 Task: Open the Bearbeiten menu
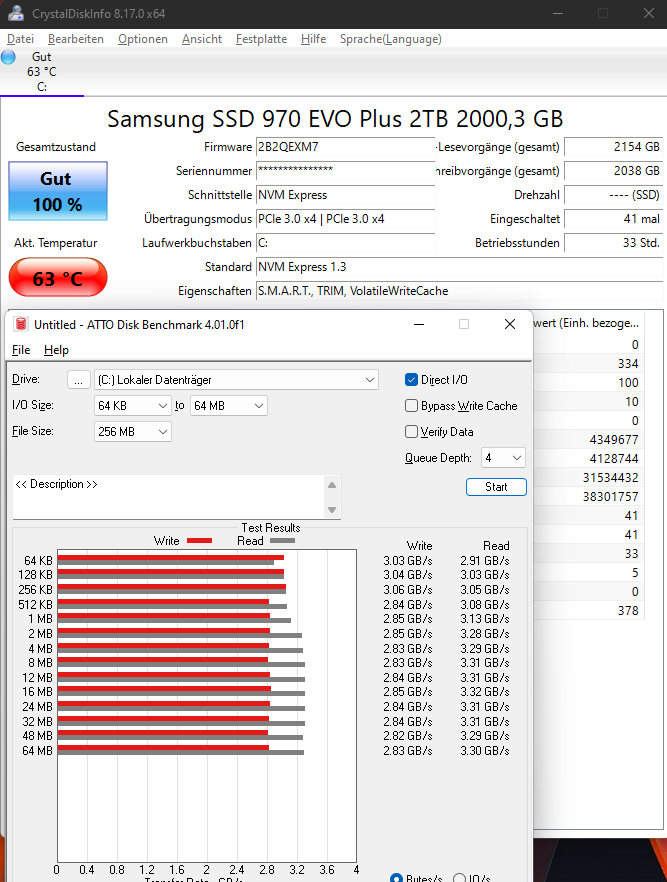(x=76, y=39)
